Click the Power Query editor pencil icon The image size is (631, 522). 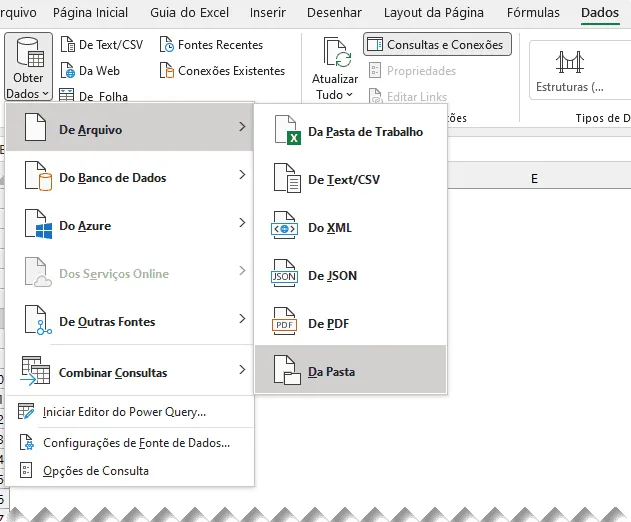tap(26, 411)
